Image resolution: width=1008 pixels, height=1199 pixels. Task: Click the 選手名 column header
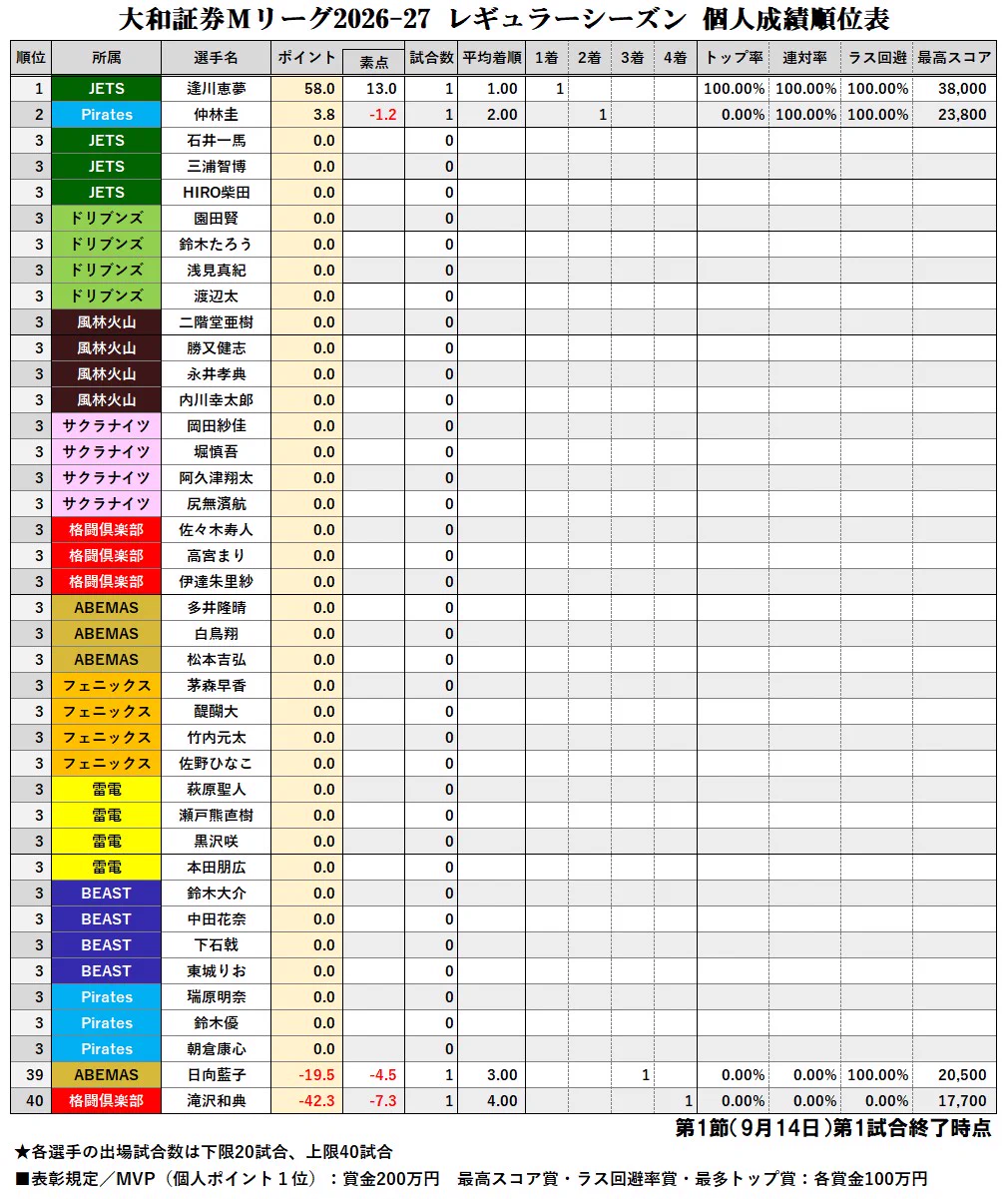coord(216,58)
